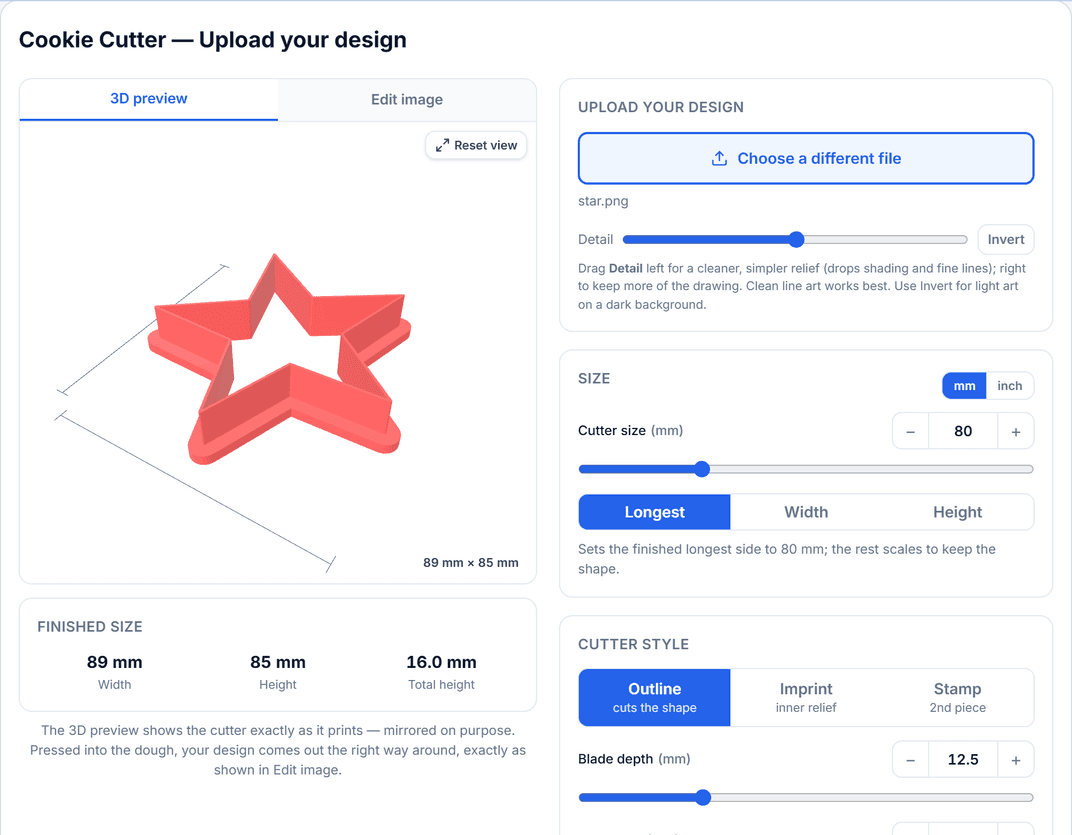The image size is (1072, 835).
Task: Decrease cutter size with the minus button
Action: tap(911, 432)
